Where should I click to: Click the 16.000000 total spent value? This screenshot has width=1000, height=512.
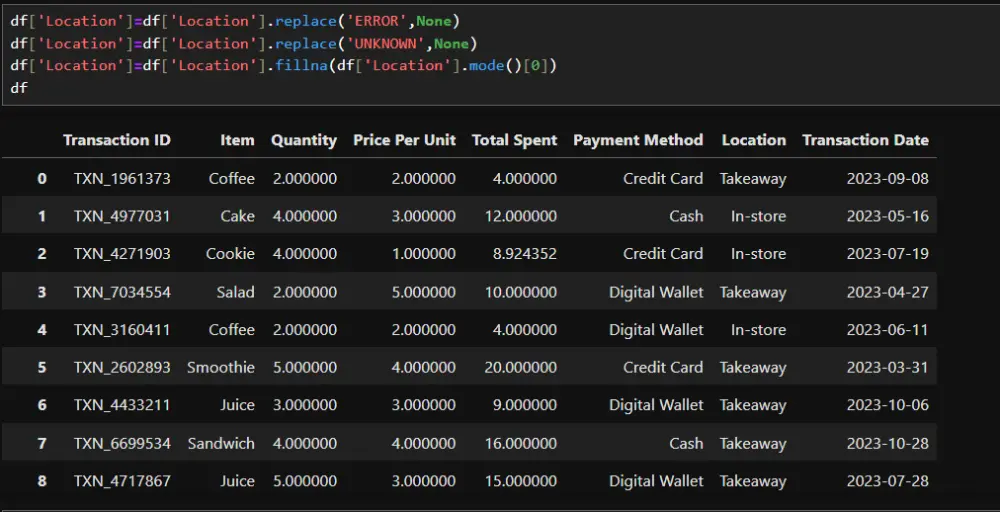[520, 443]
